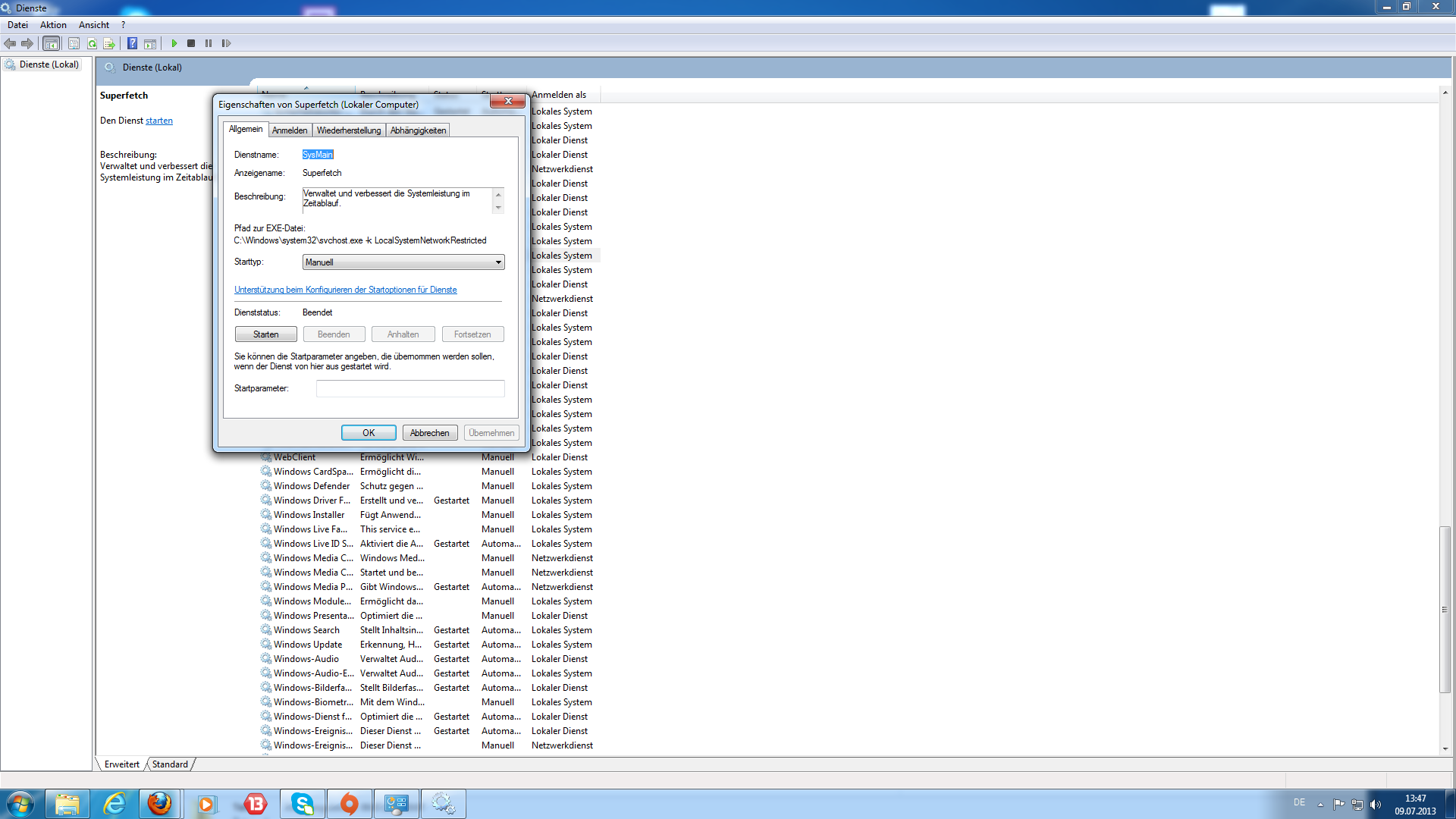
Task: Confirm the dialog with OK
Action: coord(369,433)
